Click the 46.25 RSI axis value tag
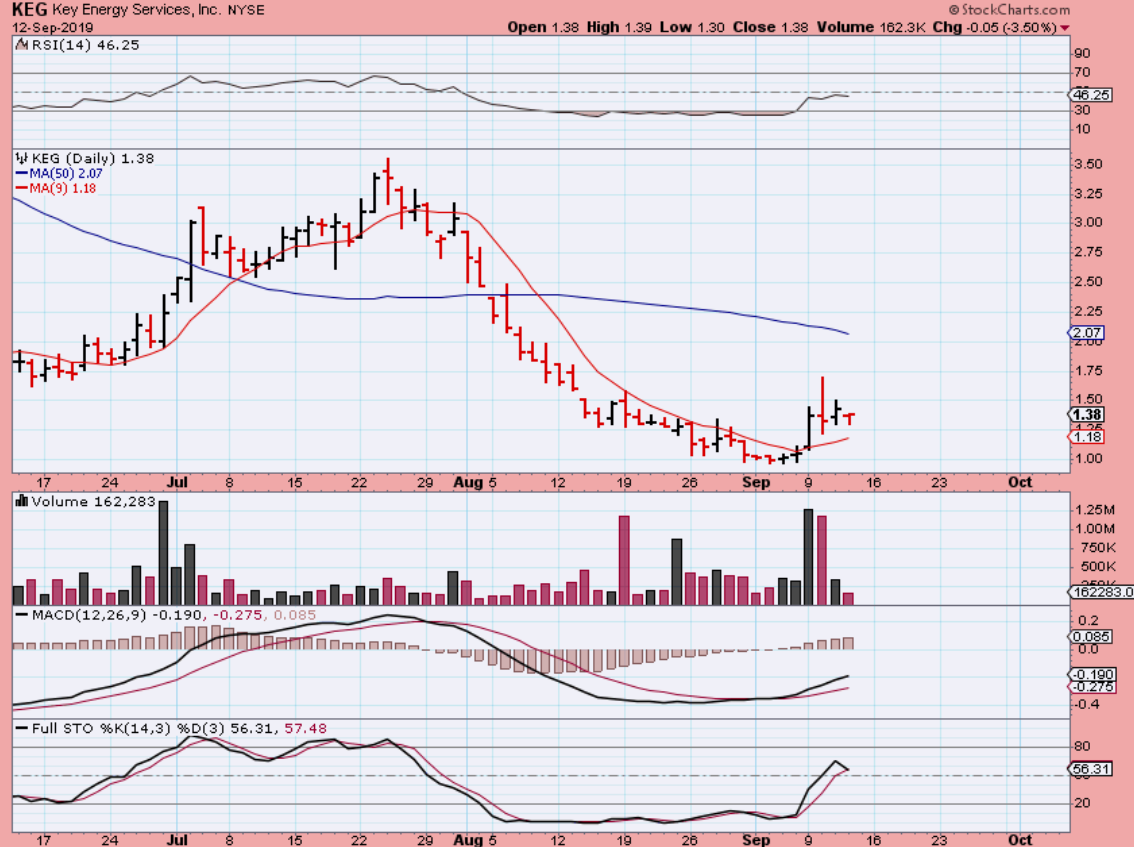This screenshot has width=1134, height=847. tap(1091, 95)
